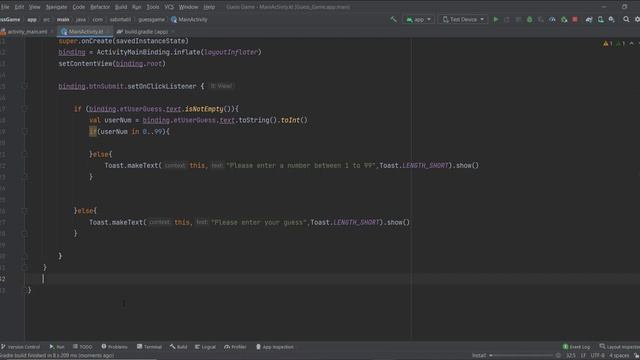Click the 4 spaces indent status entry
The height and width of the screenshot is (360, 640).
click(x=619, y=356)
